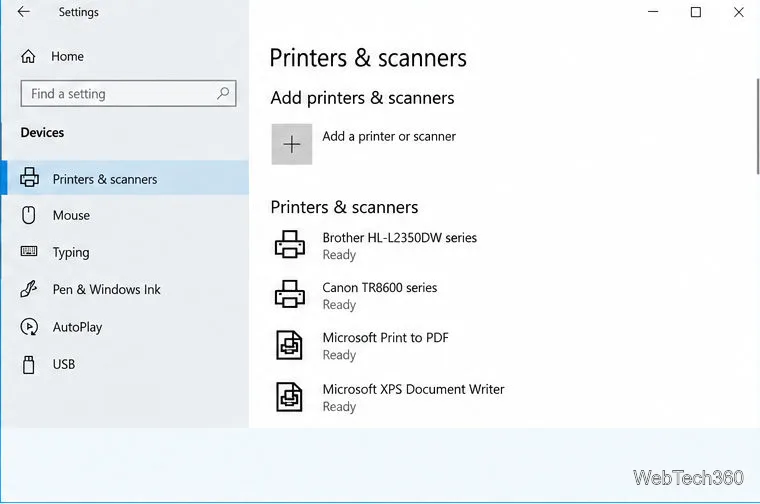Select the Brother HL-L2350DW printer icon
The image size is (760, 504).
click(290, 244)
